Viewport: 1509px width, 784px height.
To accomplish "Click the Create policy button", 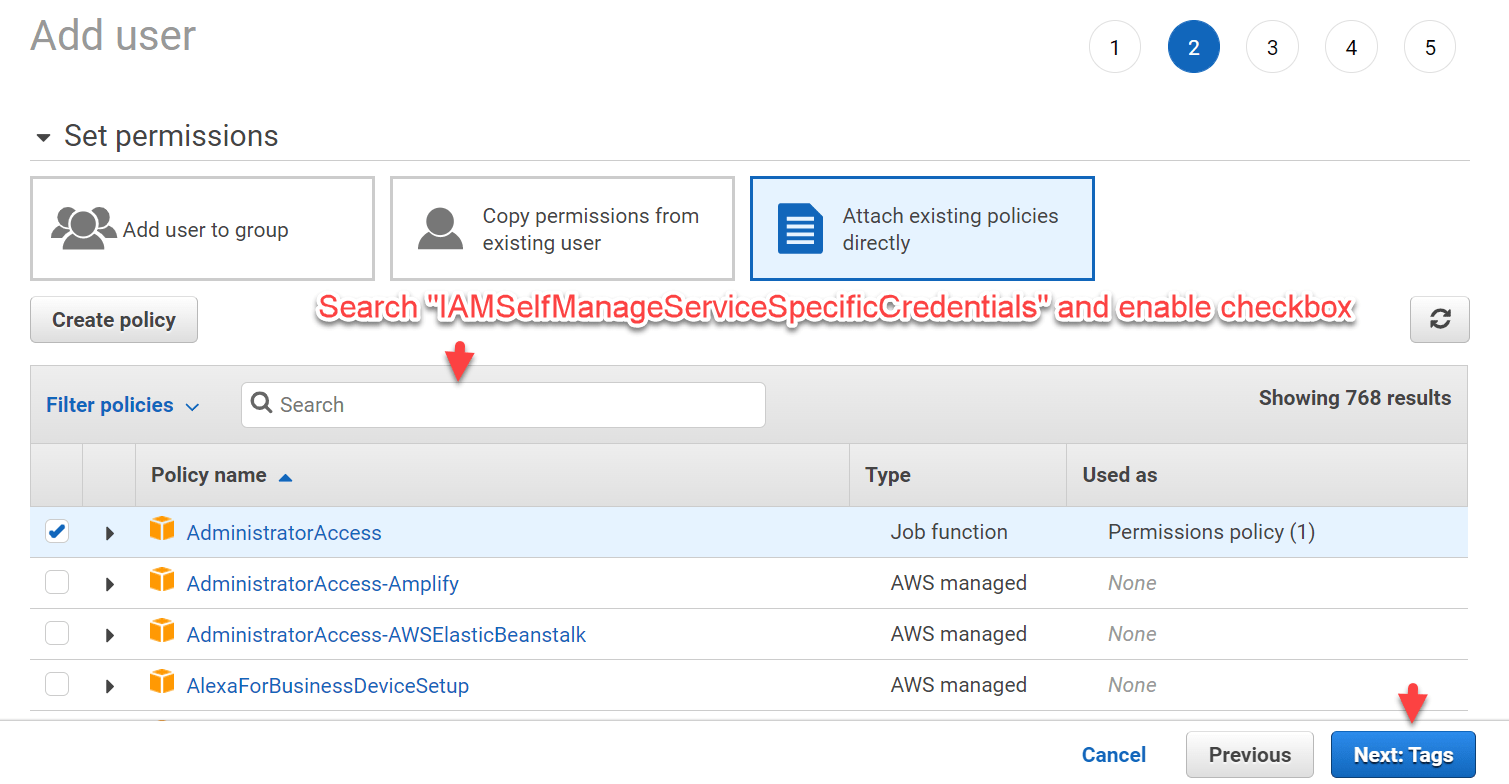I will coord(113,319).
